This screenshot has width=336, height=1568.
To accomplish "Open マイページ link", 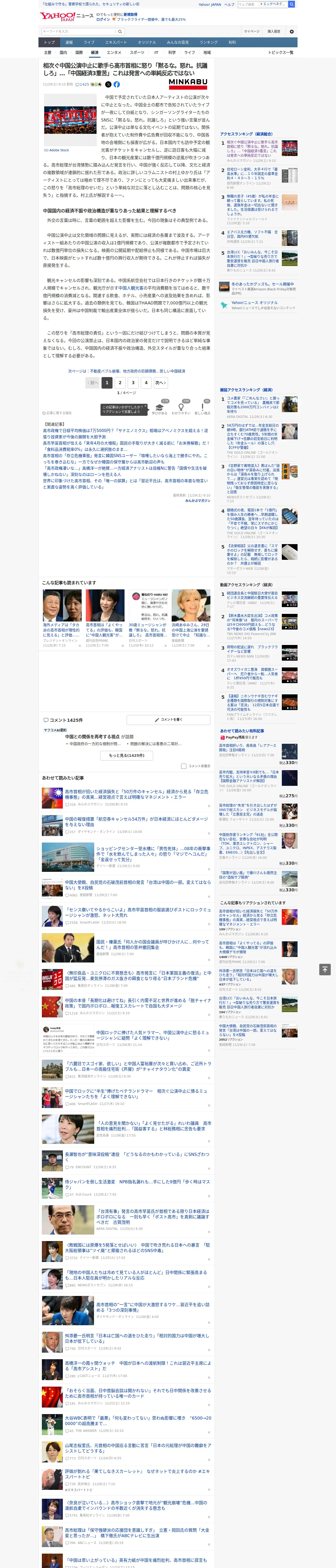I will coord(251,32).
